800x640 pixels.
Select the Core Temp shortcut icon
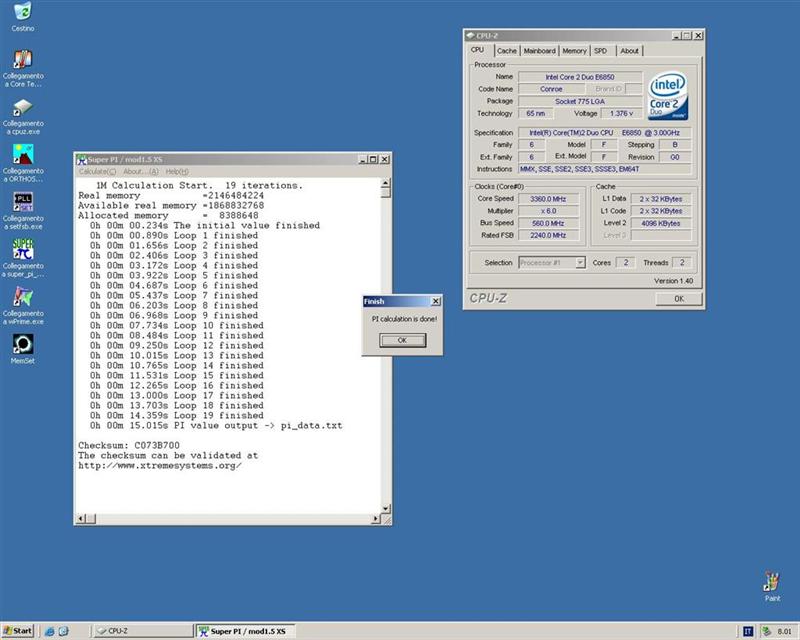click(x=22, y=59)
